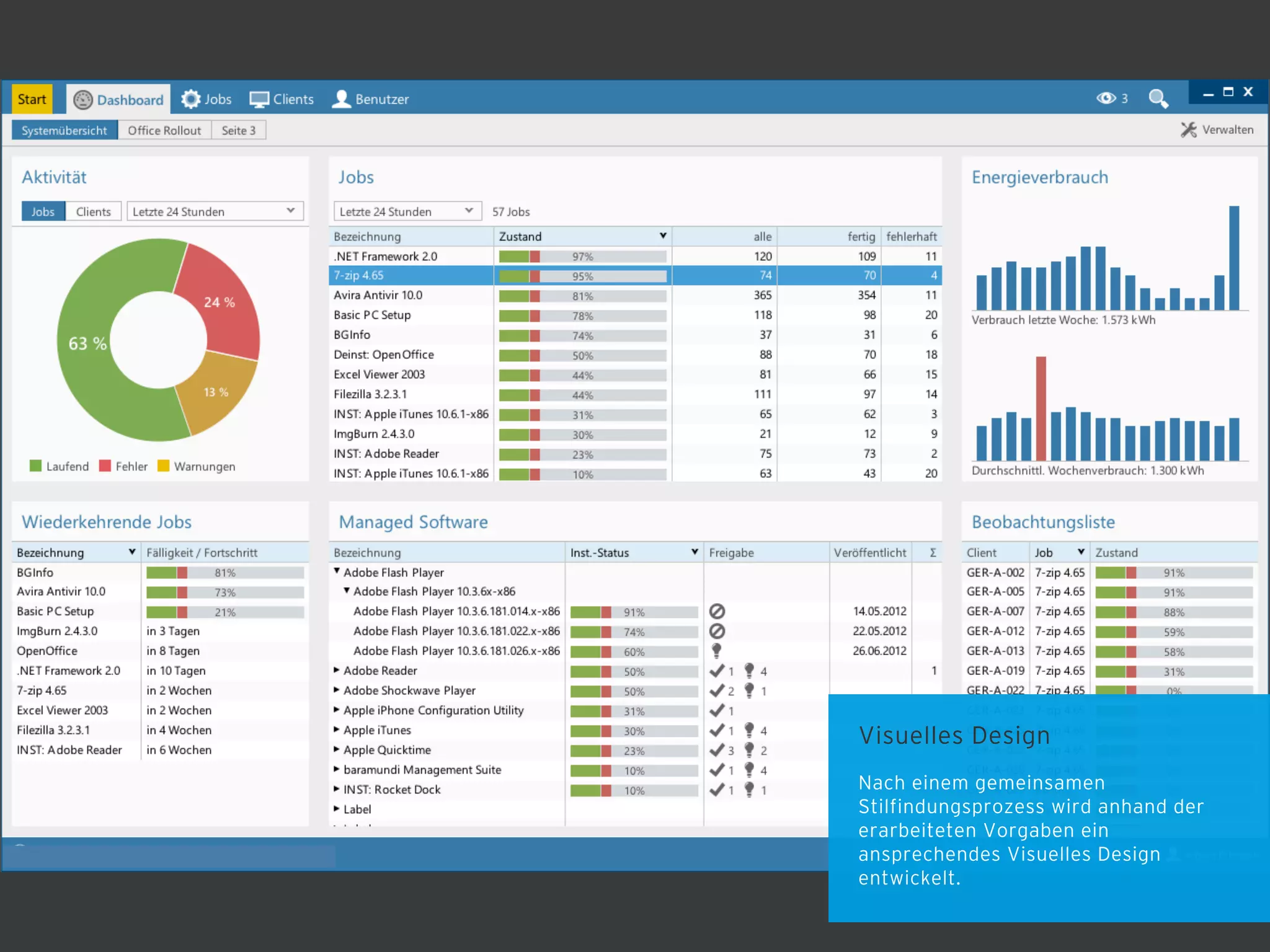The height and width of the screenshot is (952, 1270).
Task: Collapse the Adobe Flash Player tree node
Action: pos(337,571)
